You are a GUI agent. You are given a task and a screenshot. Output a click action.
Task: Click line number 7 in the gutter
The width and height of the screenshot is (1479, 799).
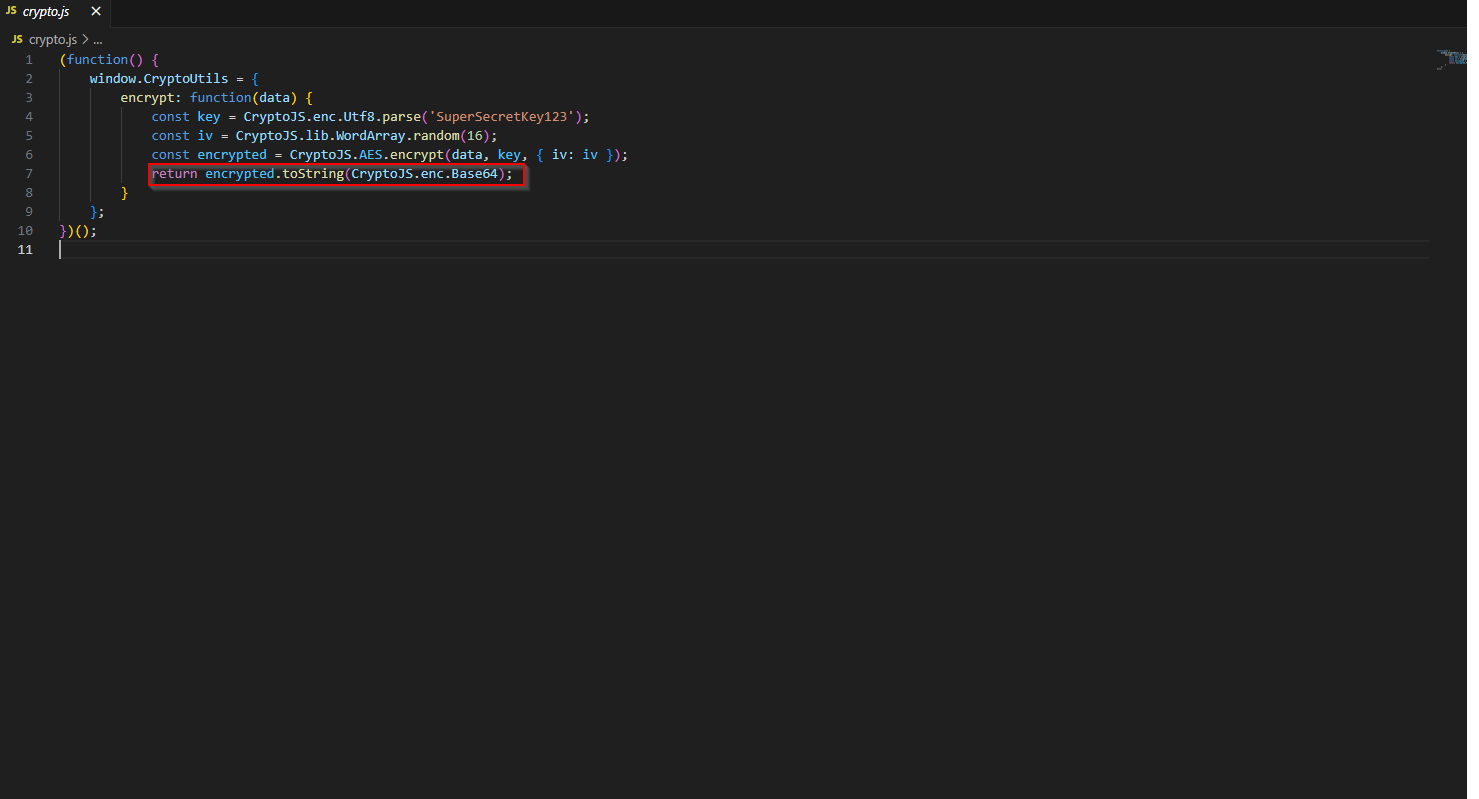29,174
